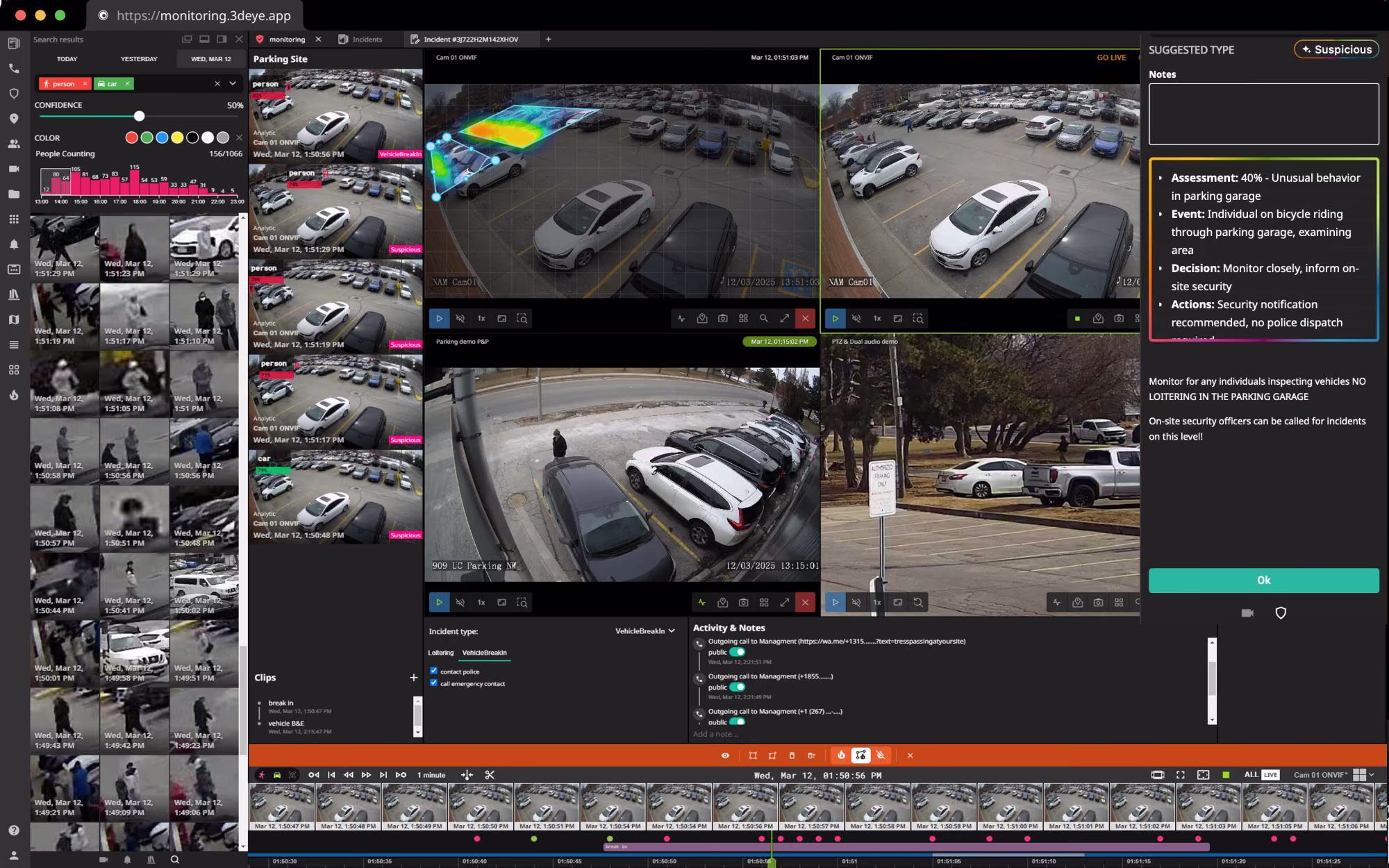
Task: Uncheck the call emergency contact checkbox
Action: [x=433, y=683]
